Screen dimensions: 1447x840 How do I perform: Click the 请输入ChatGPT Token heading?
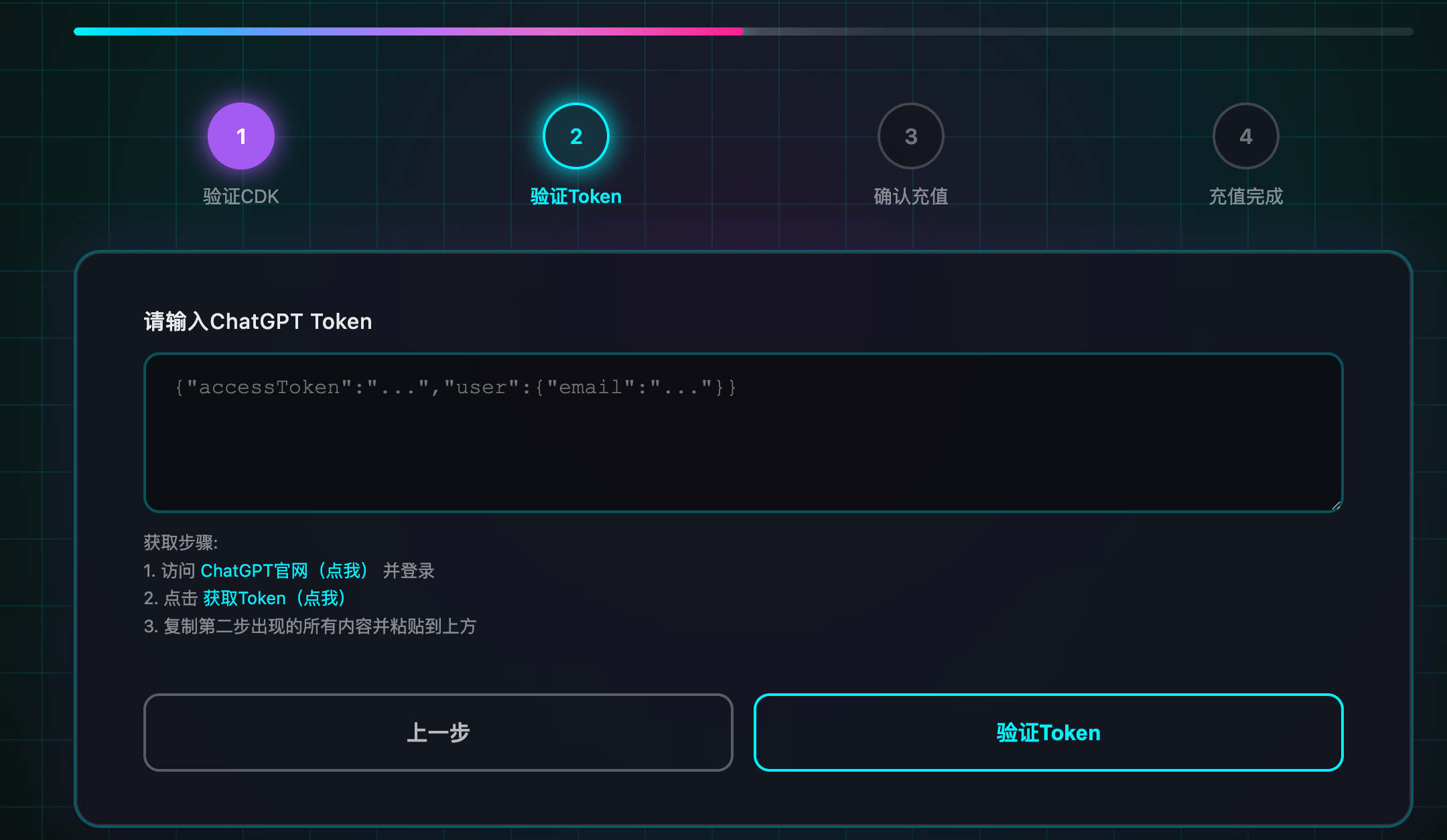[259, 322]
